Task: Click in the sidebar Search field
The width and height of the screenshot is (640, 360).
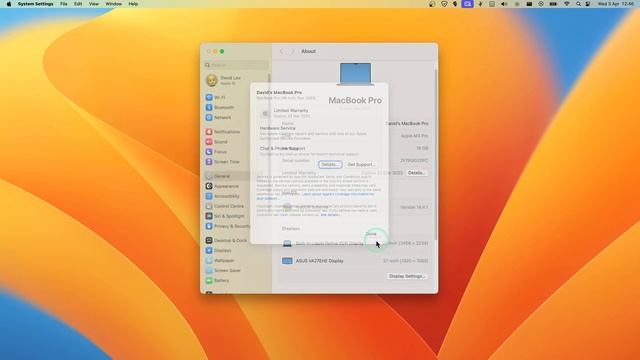Action: coord(236,65)
